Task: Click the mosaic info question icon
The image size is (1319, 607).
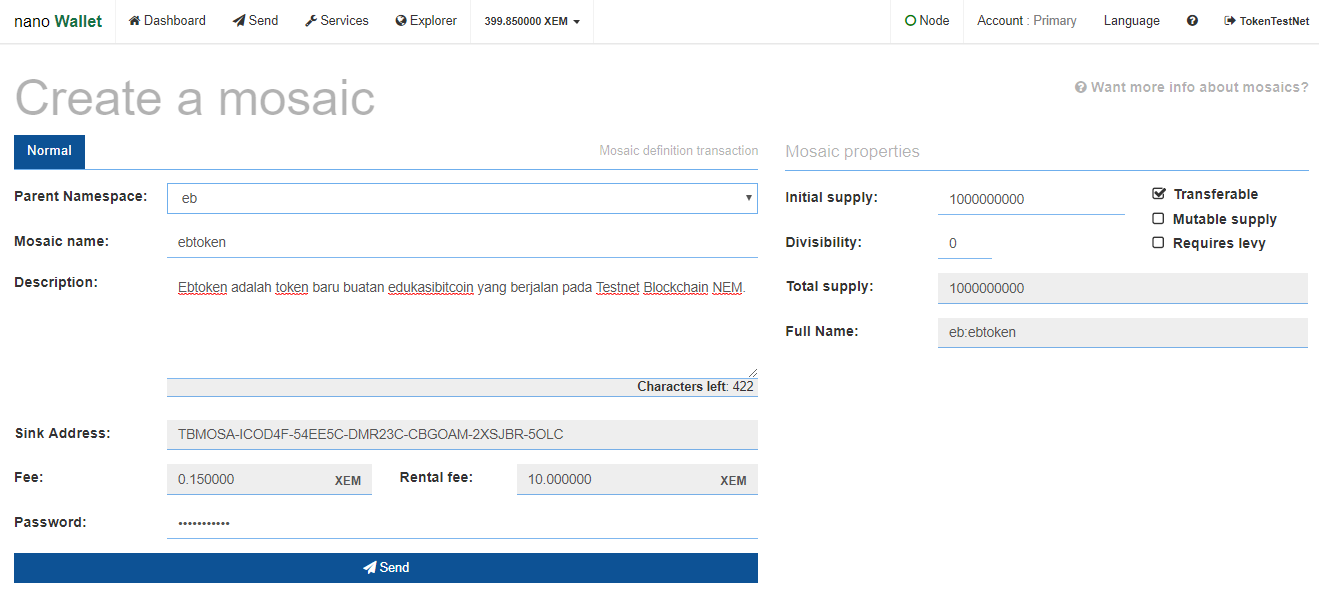Action: coord(1081,88)
